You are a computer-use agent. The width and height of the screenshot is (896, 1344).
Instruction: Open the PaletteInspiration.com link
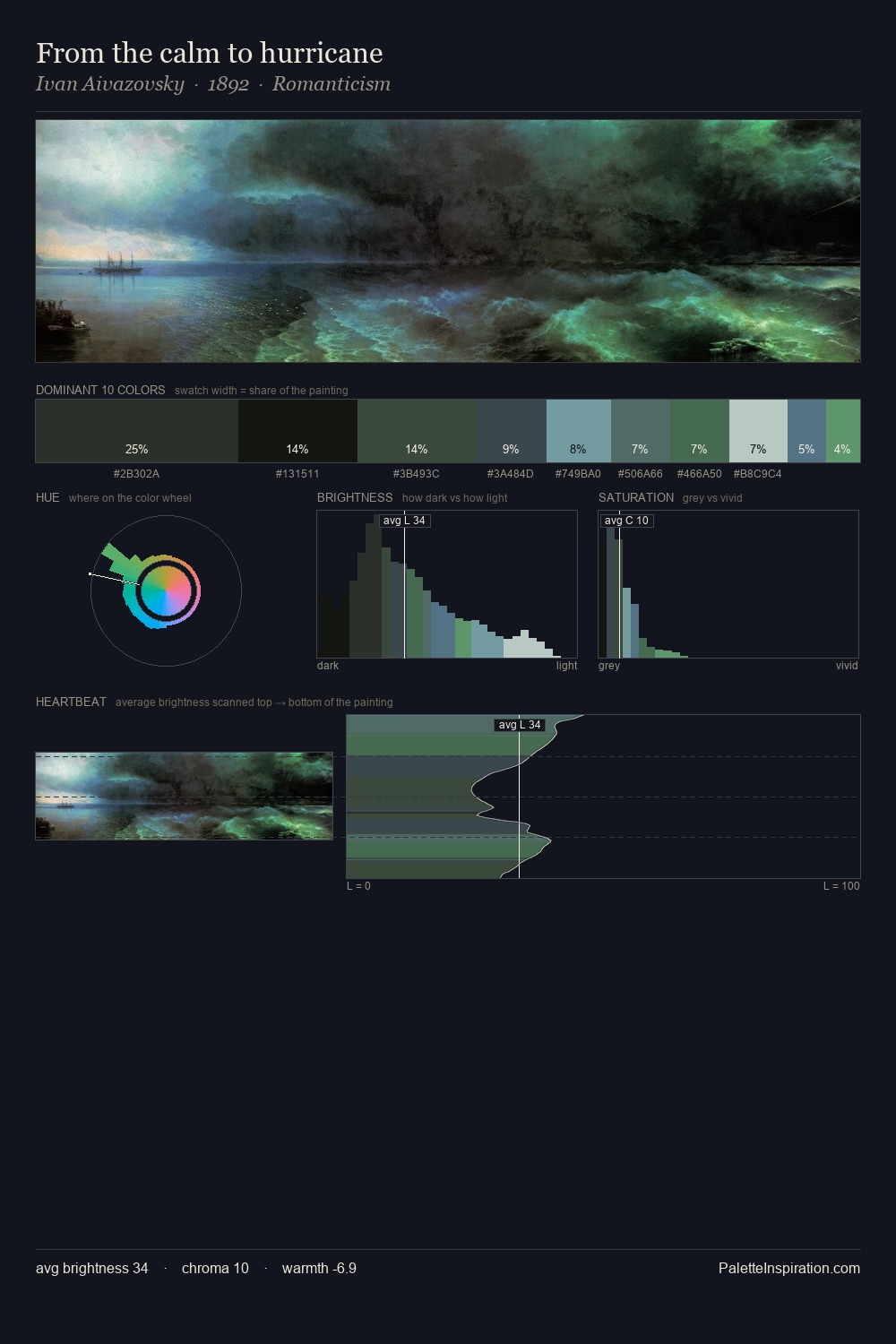789,1268
